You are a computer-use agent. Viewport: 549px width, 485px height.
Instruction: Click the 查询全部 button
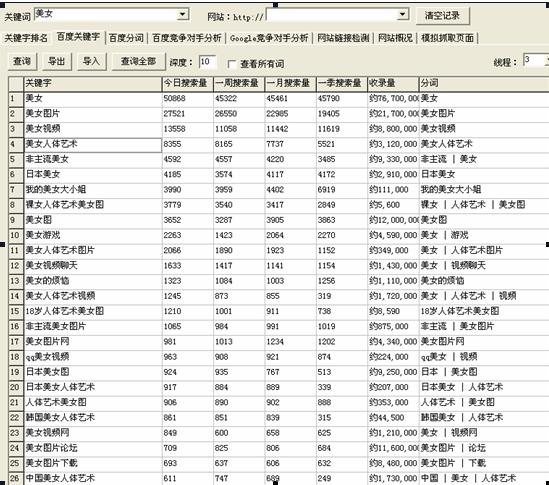point(138,62)
